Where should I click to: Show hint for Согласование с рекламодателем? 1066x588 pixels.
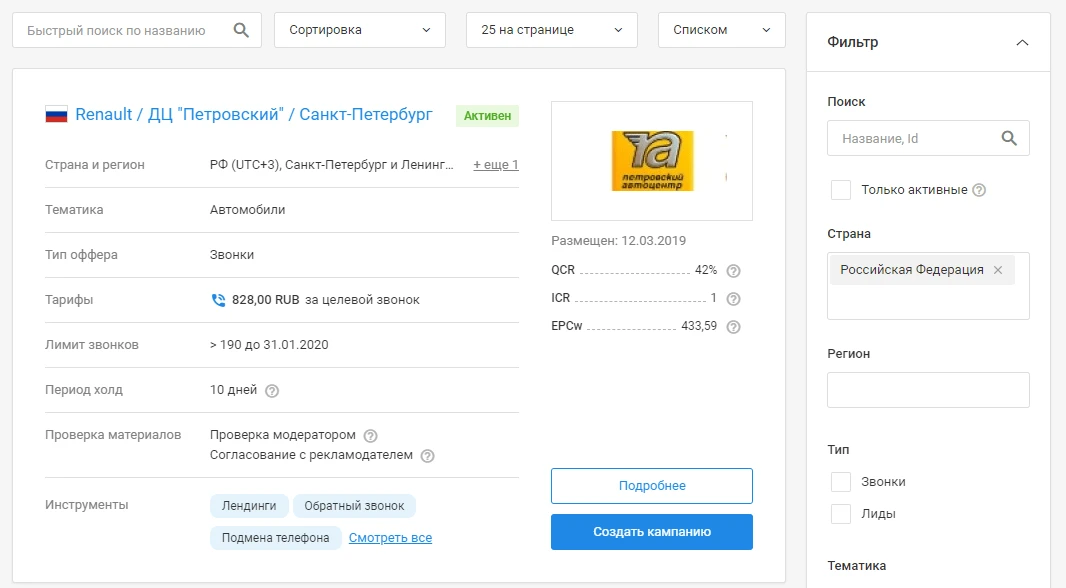pos(428,455)
